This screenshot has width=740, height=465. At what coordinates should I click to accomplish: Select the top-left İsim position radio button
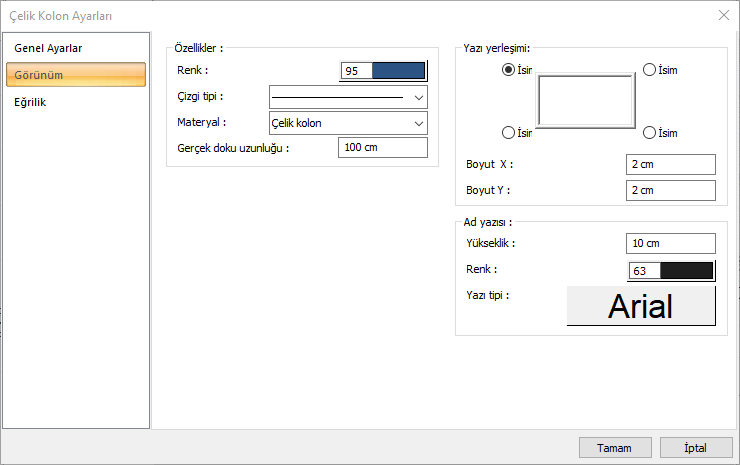tap(509, 70)
